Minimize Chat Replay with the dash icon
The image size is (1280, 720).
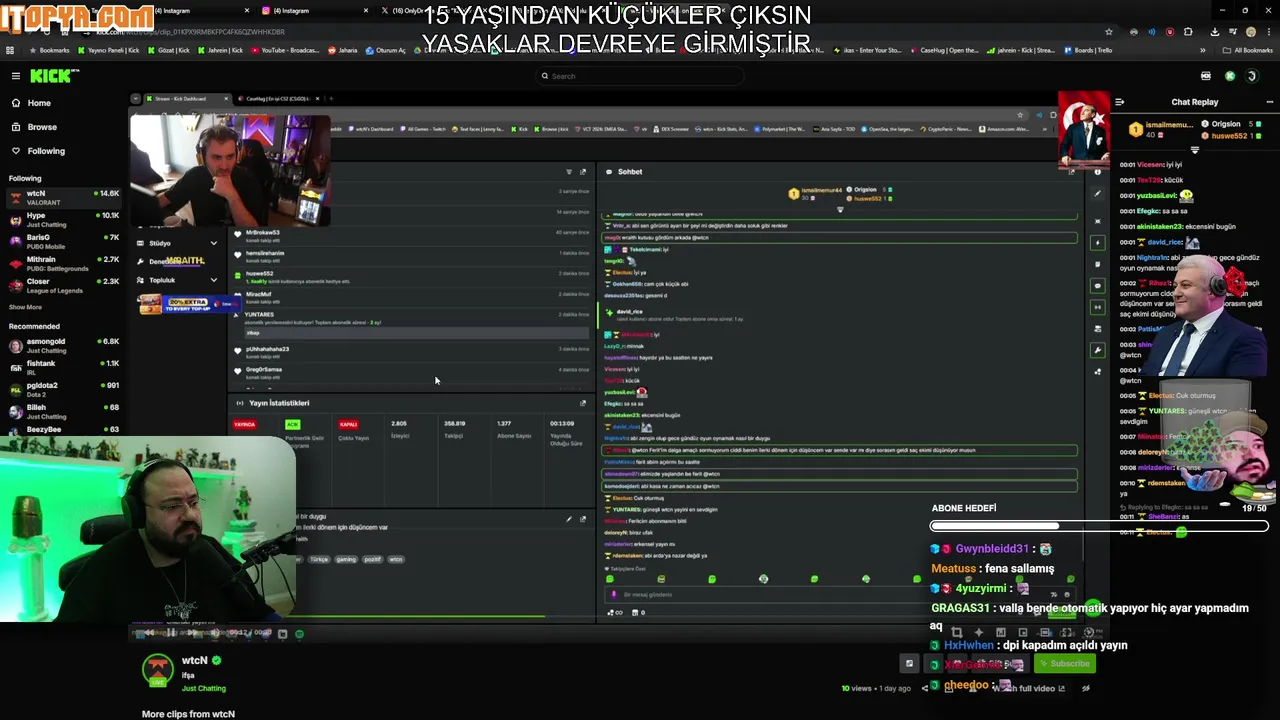tap(1270, 102)
